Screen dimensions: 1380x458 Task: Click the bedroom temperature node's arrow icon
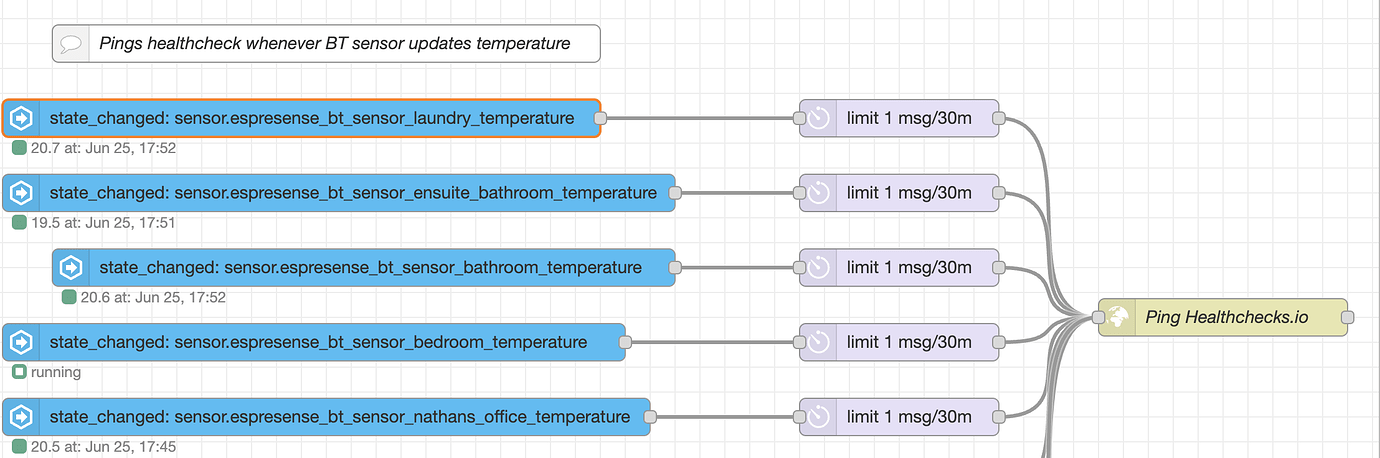tap(20, 342)
